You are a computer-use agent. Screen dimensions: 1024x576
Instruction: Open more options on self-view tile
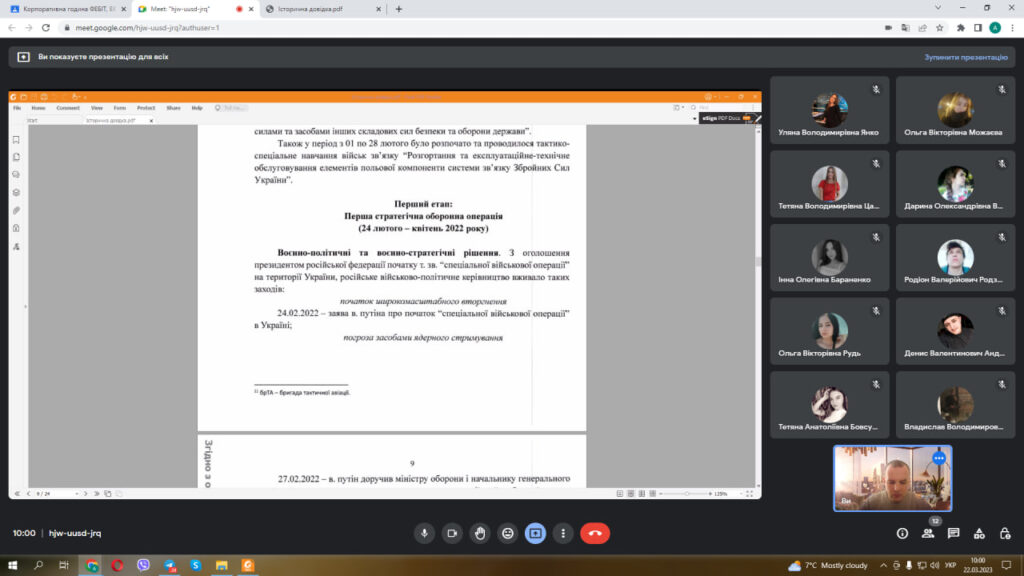pos(938,458)
